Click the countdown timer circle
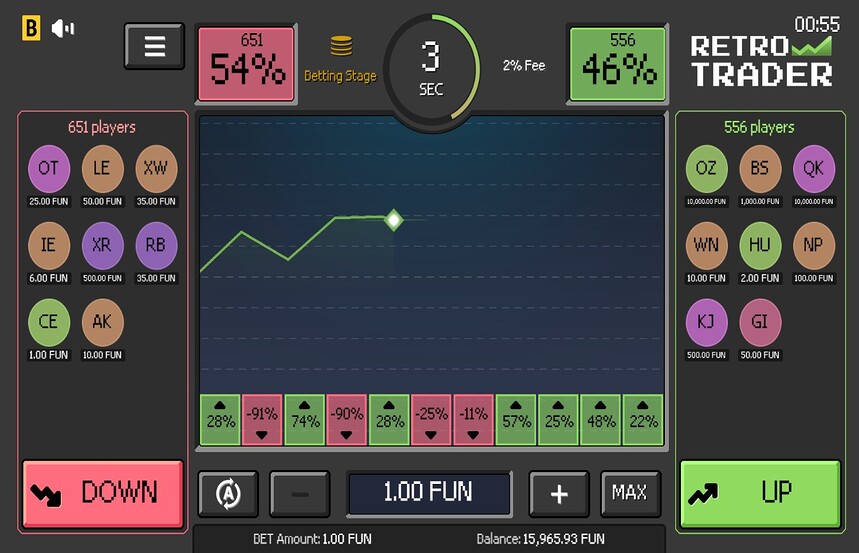This screenshot has width=859, height=553. (431, 70)
